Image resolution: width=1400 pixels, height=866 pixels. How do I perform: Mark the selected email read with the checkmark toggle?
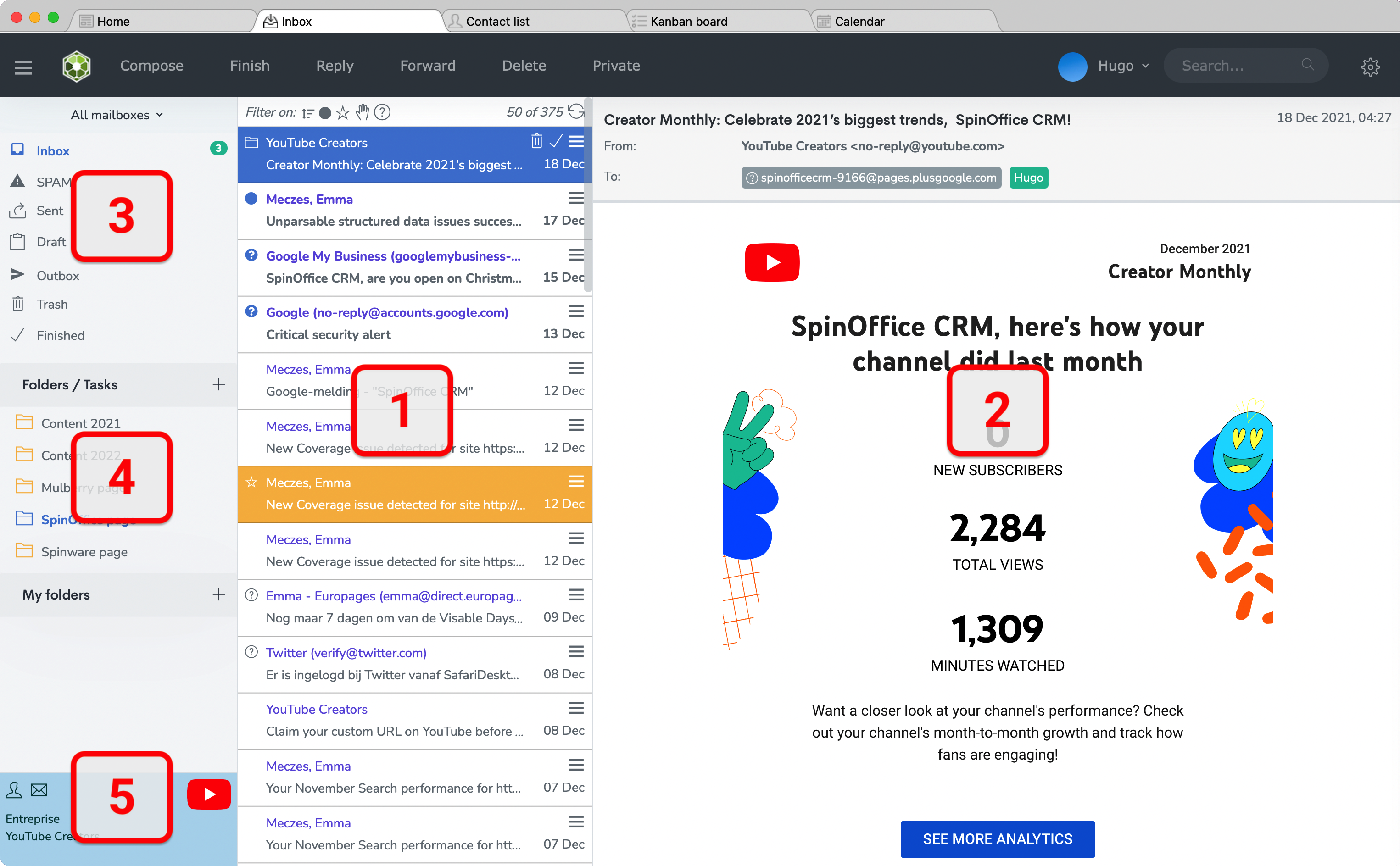(x=556, y=141)
